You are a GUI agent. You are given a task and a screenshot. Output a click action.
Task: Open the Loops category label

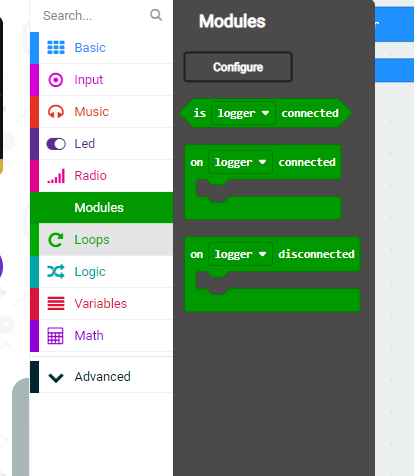[x=92, y=240]
